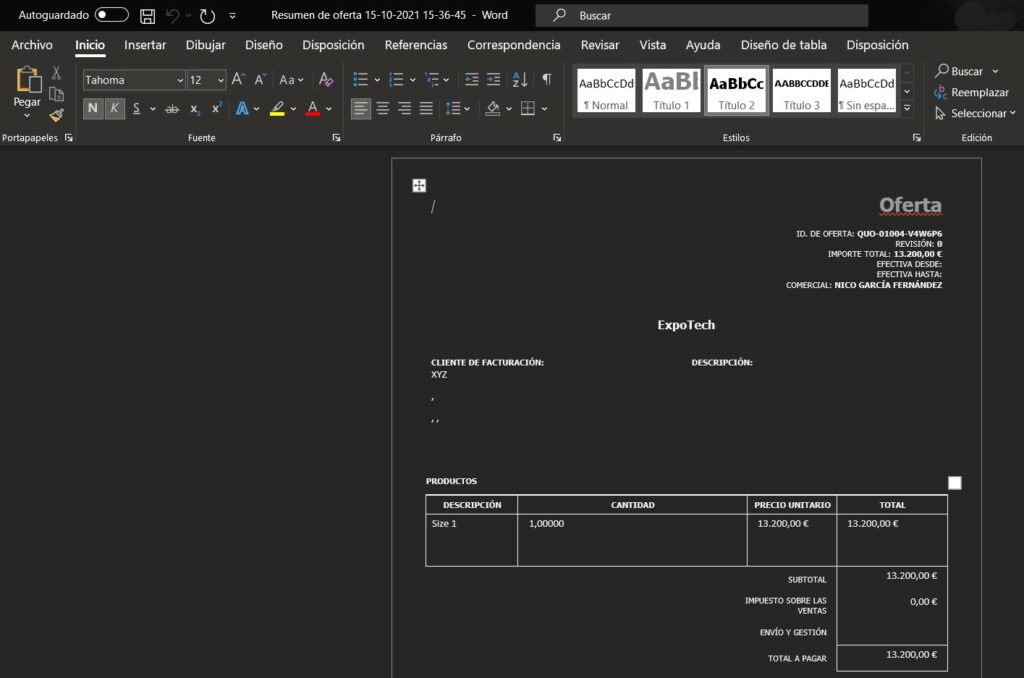This screenshot has width=1024, height=678.
Task: Show paragraph marks with the ¶ icon
Action: coord(546,79)
